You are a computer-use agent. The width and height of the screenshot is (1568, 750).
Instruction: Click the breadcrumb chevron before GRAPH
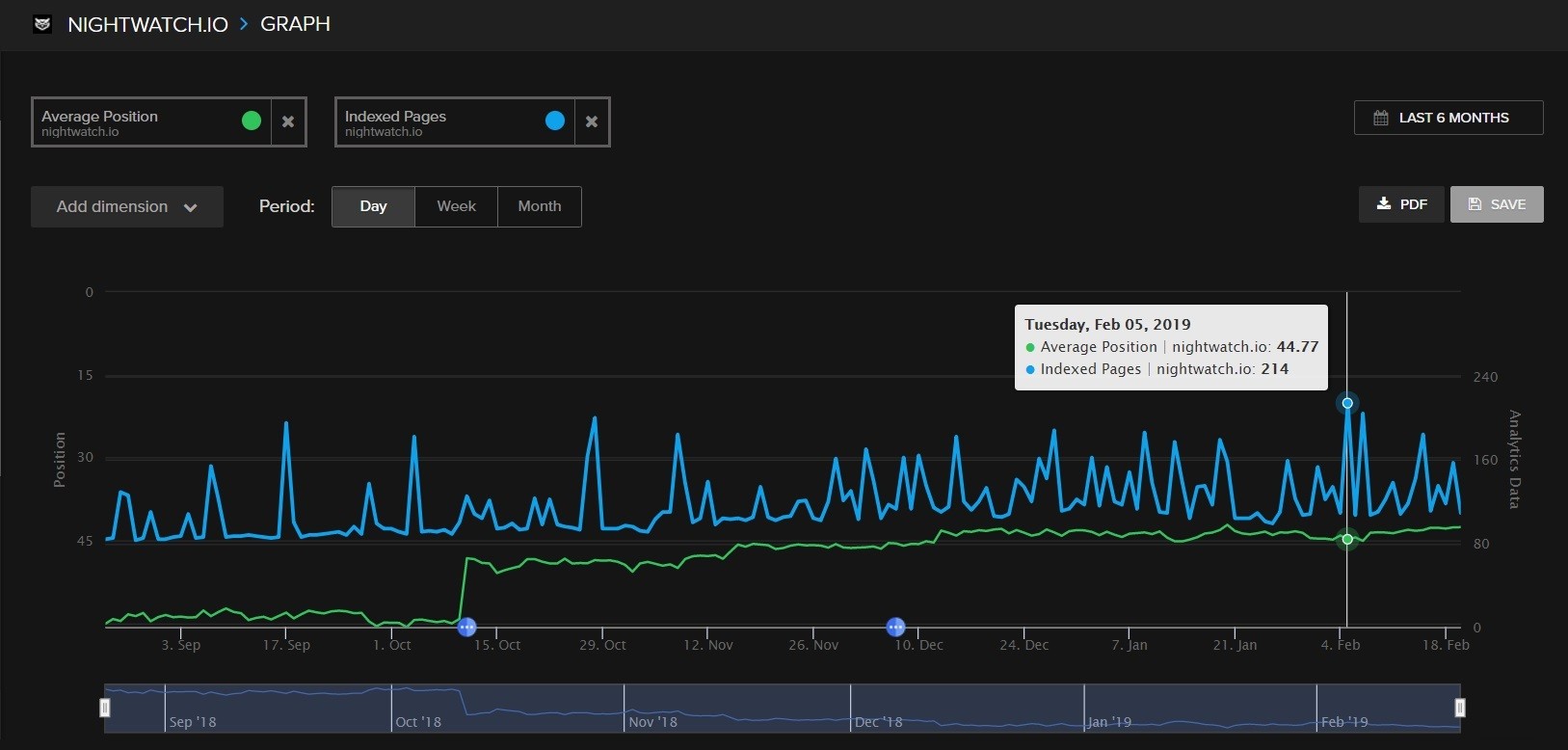[x=244, y=25]
